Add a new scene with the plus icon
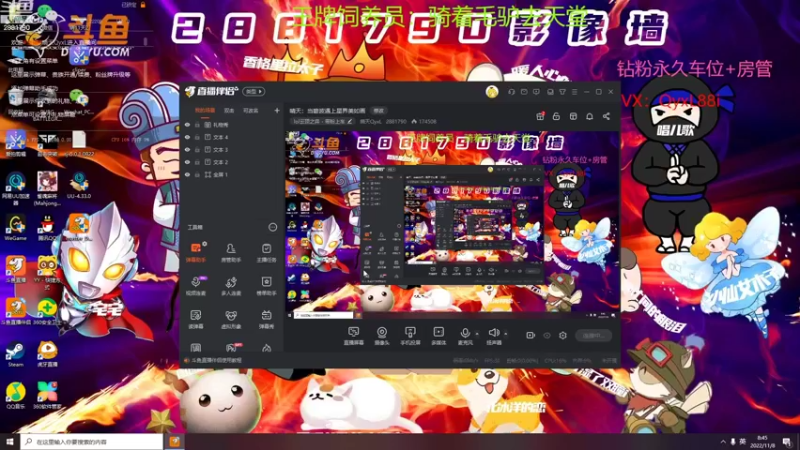800x450 pixels. point(277,110)
